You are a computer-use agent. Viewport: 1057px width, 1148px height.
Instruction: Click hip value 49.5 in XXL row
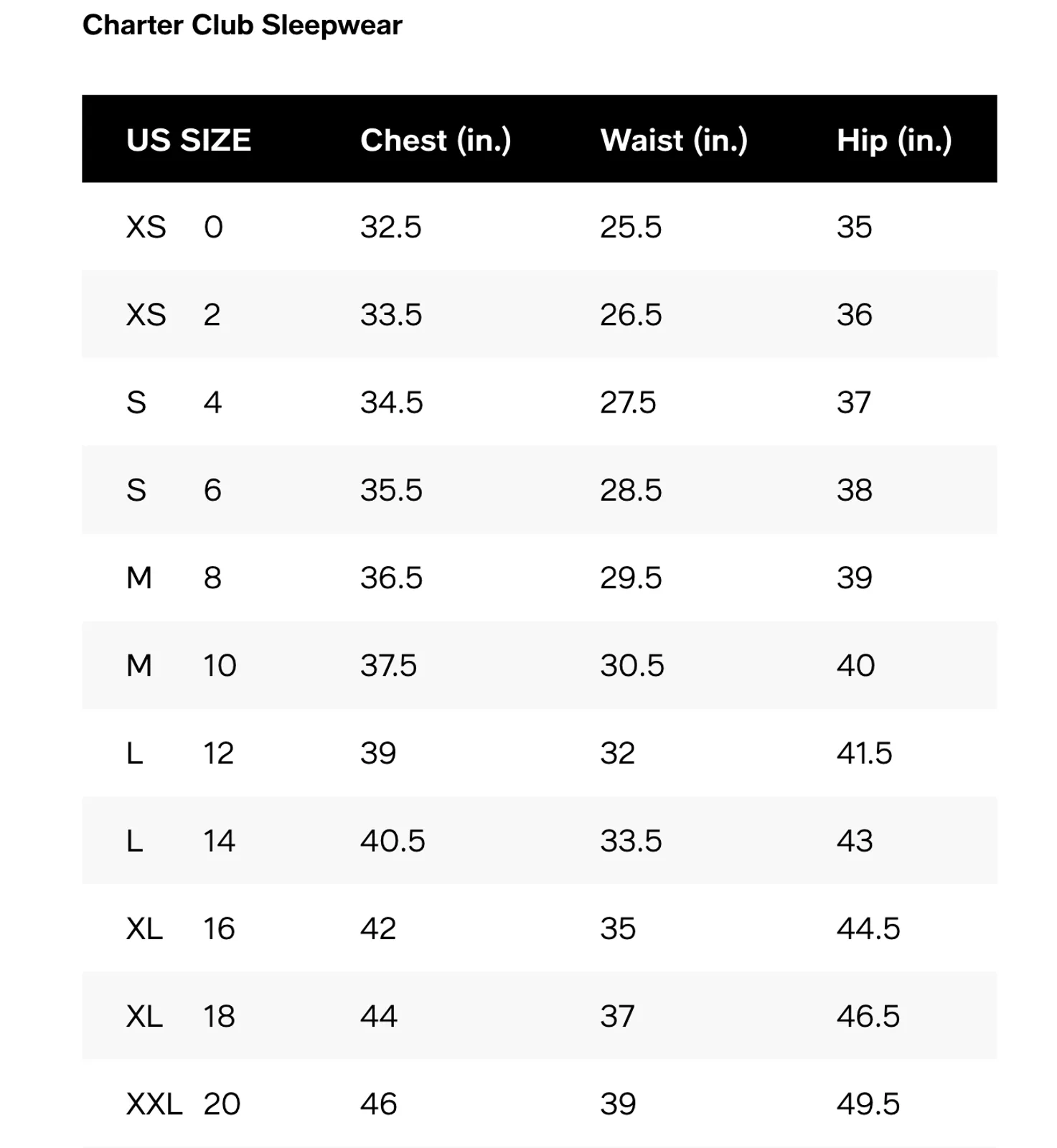[868, 1104]
